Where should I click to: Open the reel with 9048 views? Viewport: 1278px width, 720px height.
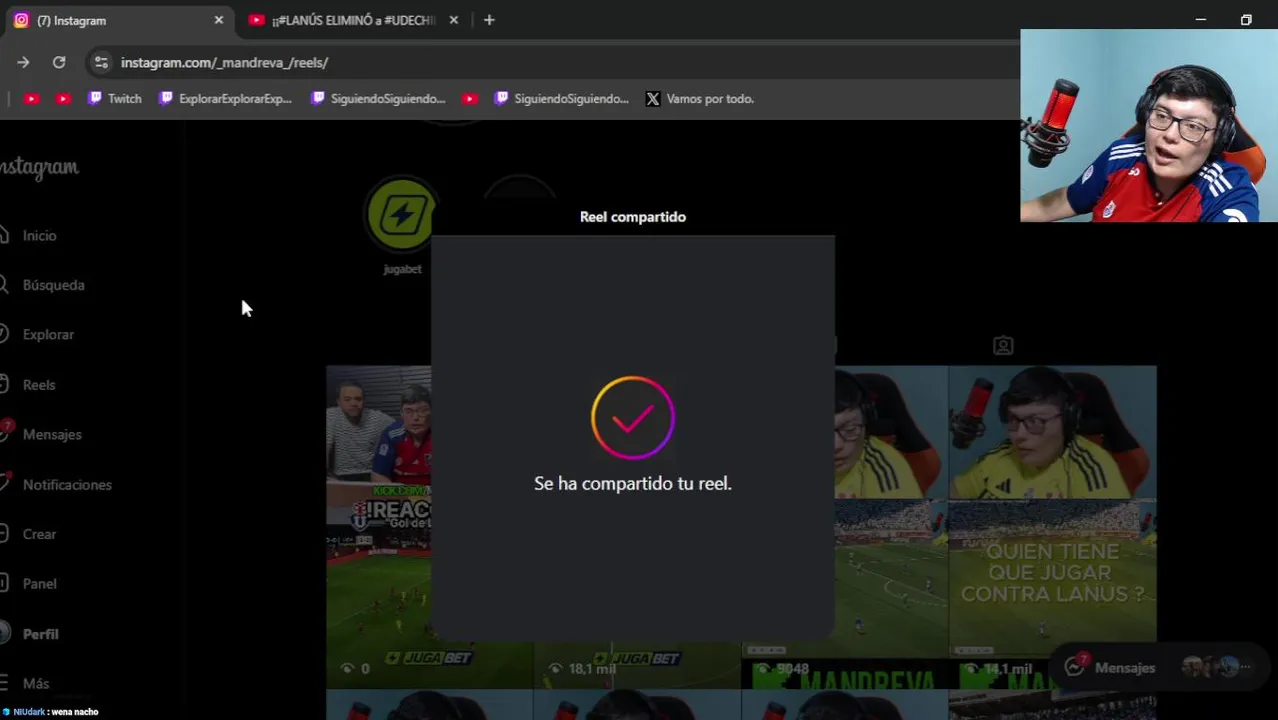tap(844, 526)
